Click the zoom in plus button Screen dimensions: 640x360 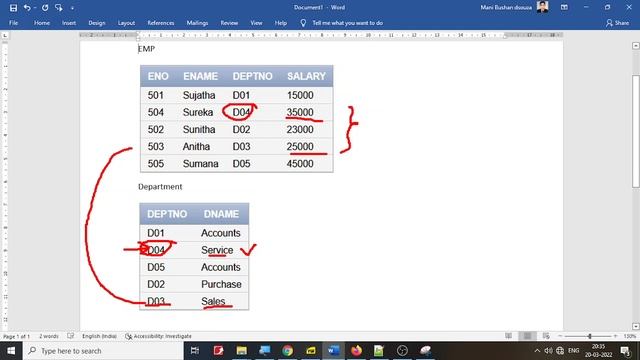[x=616, y=336]
